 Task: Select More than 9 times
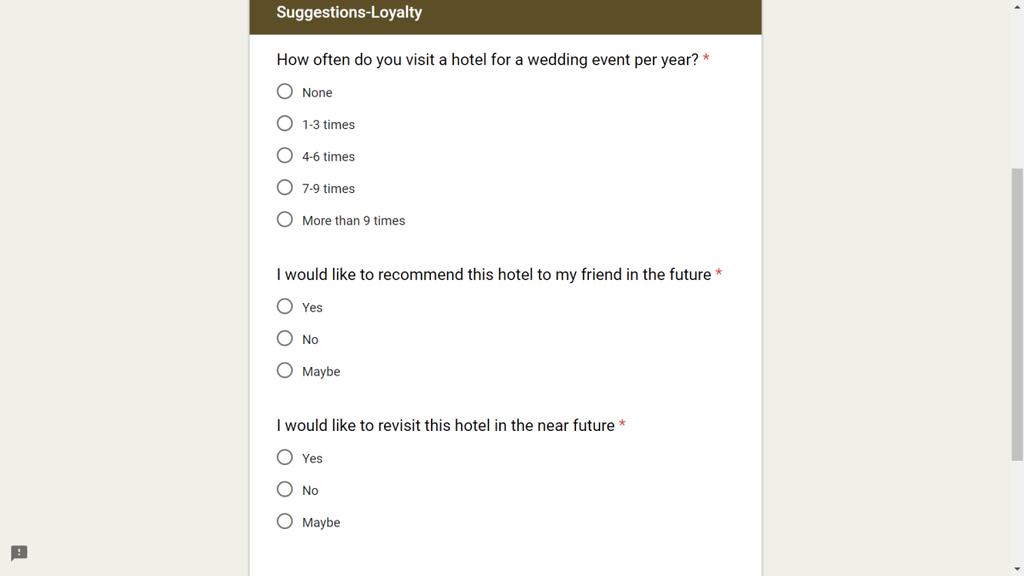point(285,219)
